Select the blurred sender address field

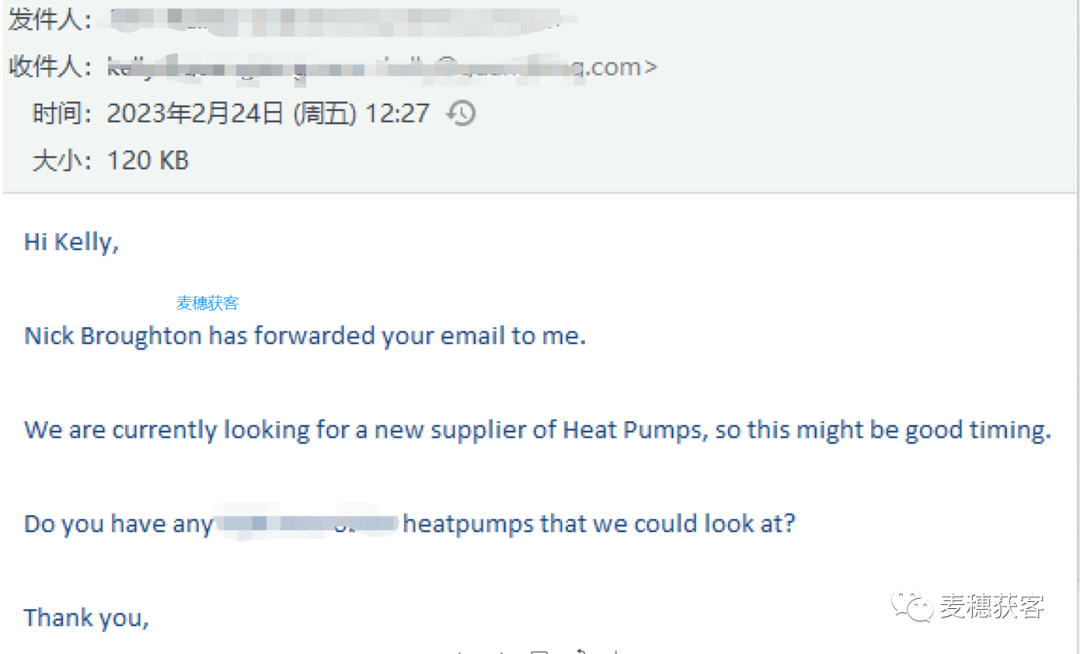[x=336, y=21]
